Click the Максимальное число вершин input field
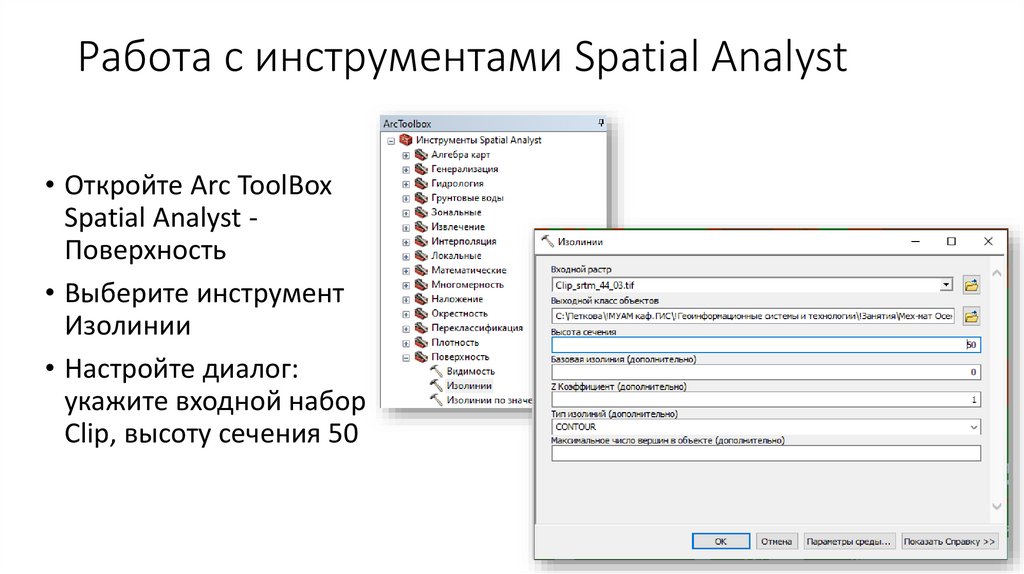The image size is (1024, 574). (x=765, y=453)
